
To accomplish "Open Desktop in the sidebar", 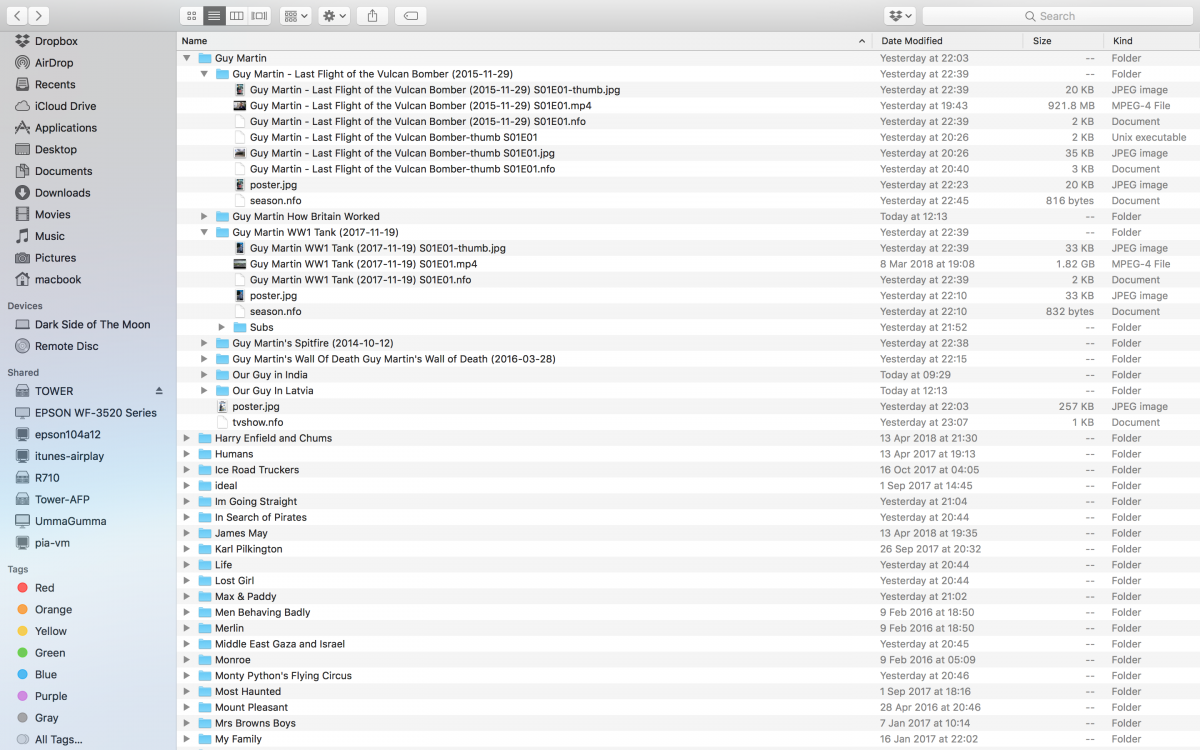I will tap(56, 149).
